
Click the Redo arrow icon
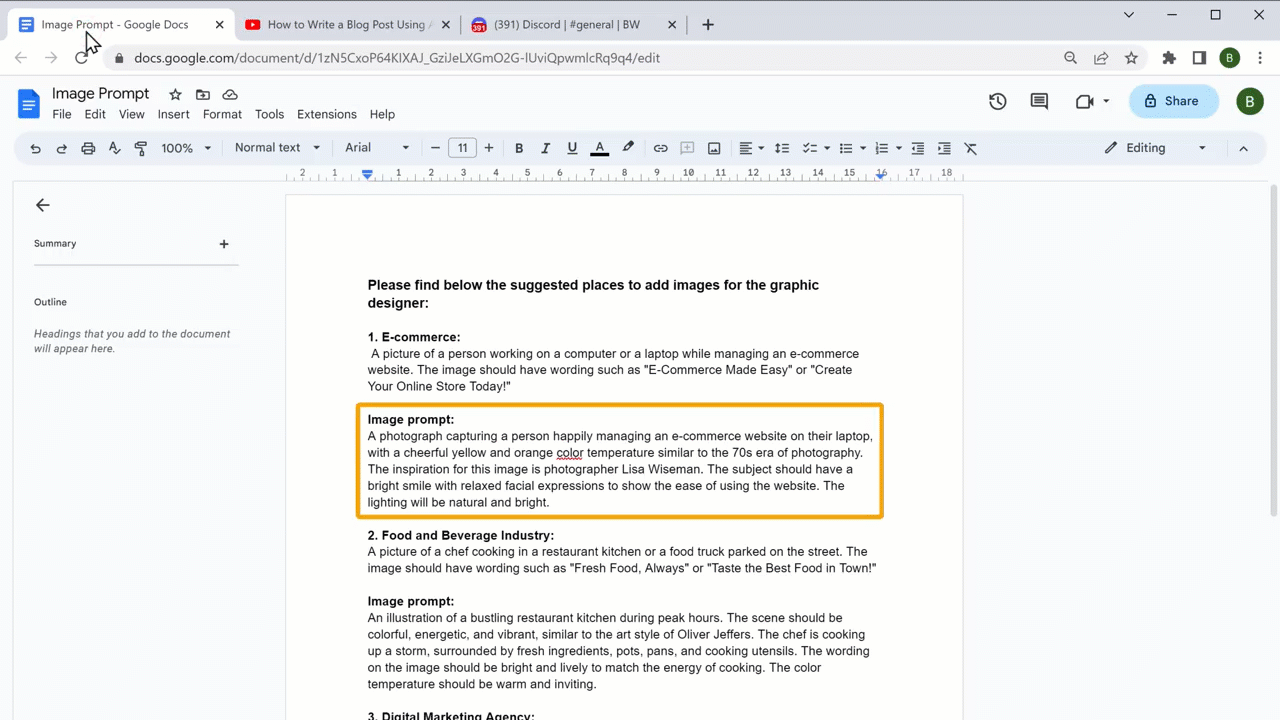tap(61, 148)
